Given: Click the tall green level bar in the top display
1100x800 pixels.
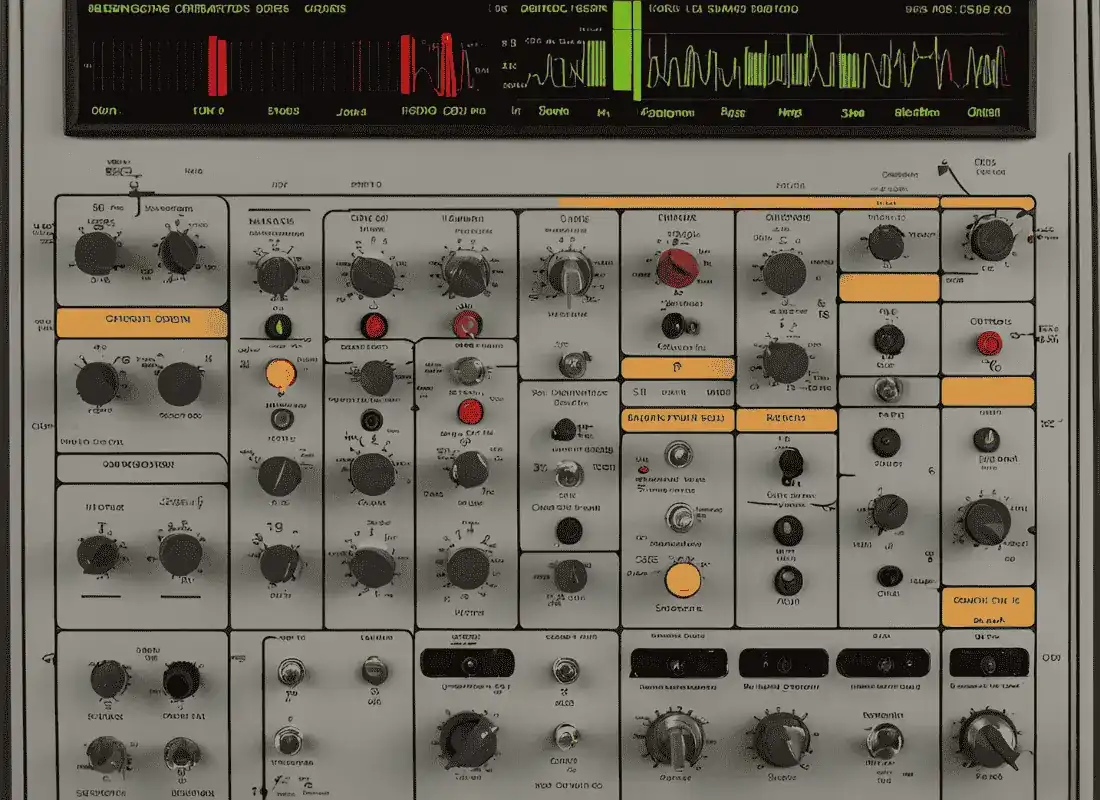Looking at the screenshot, I should point(626,50).
